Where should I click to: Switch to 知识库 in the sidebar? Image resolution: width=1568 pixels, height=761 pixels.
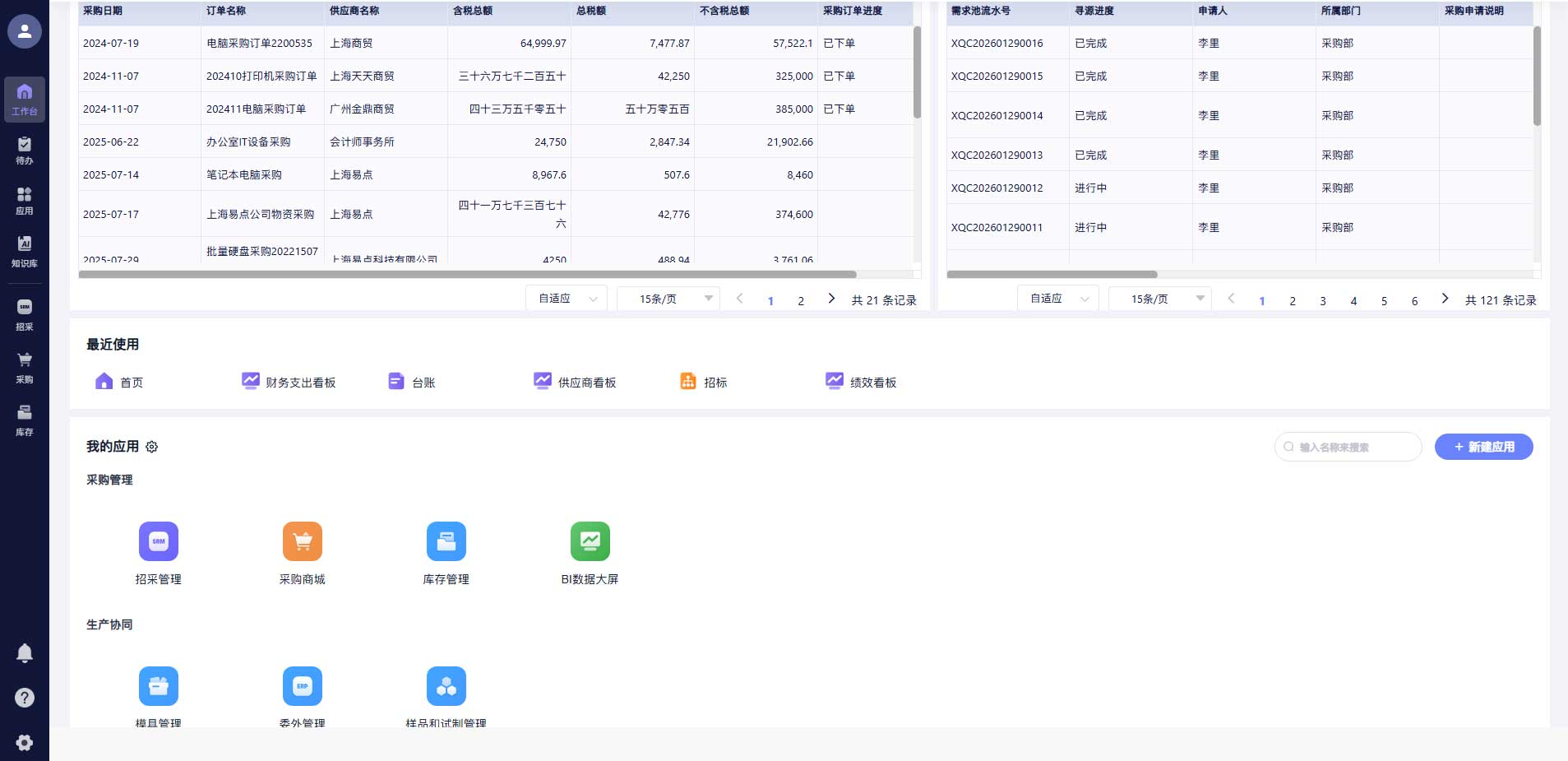point(25,252)
